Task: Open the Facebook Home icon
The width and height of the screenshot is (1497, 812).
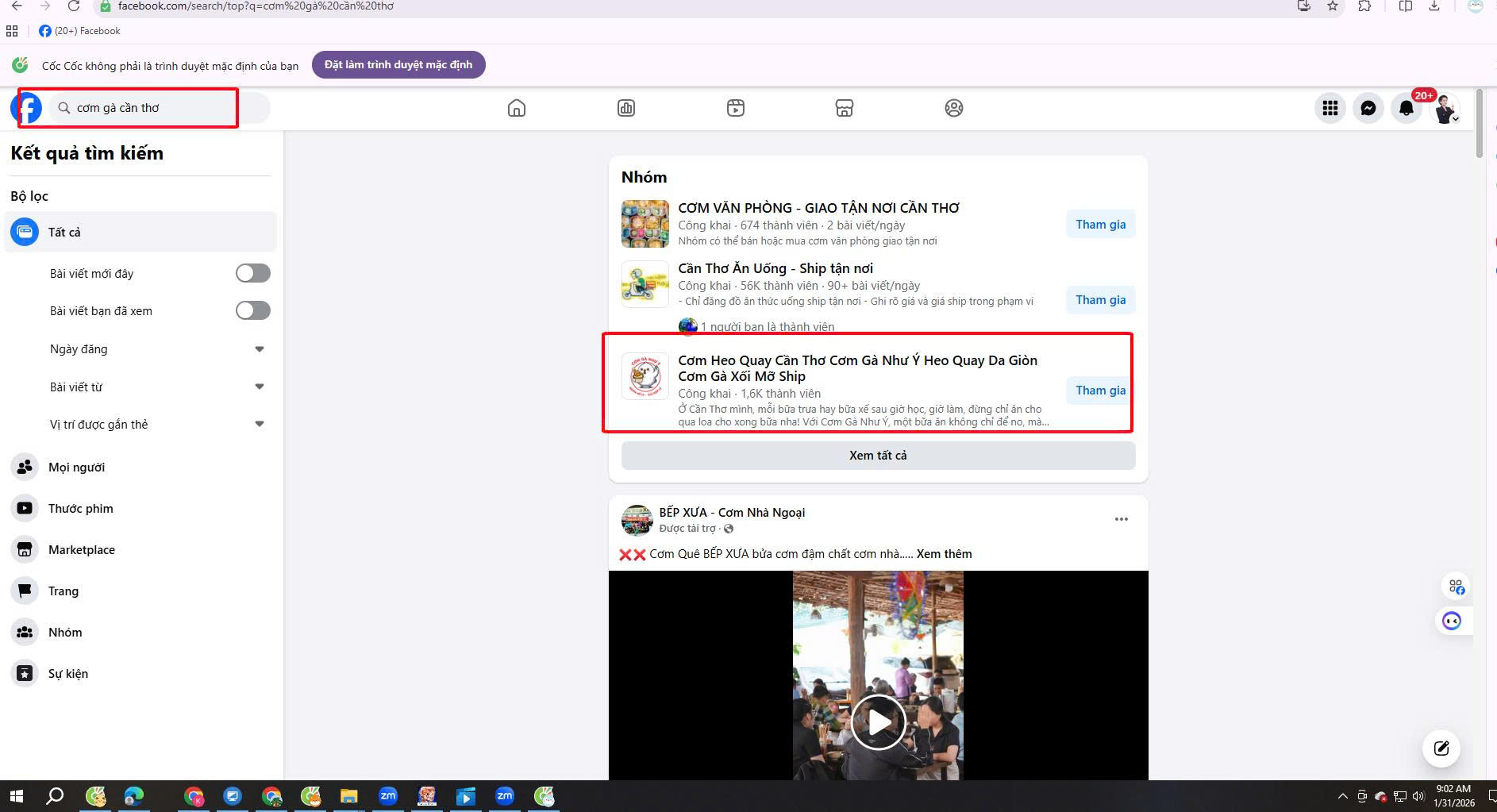Action: pyautogui.click(x=517, y=108)
